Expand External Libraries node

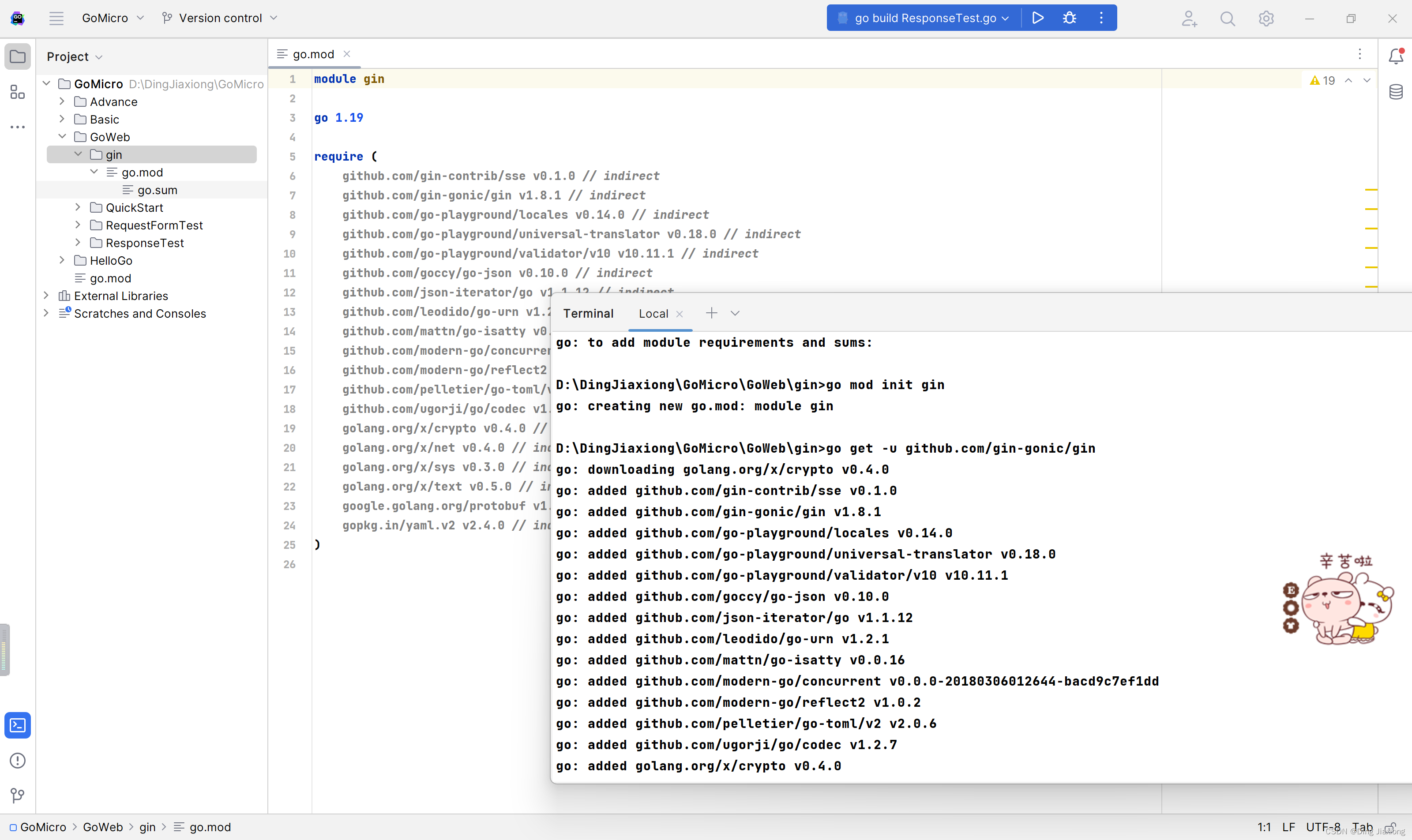(x=46, y=296)
